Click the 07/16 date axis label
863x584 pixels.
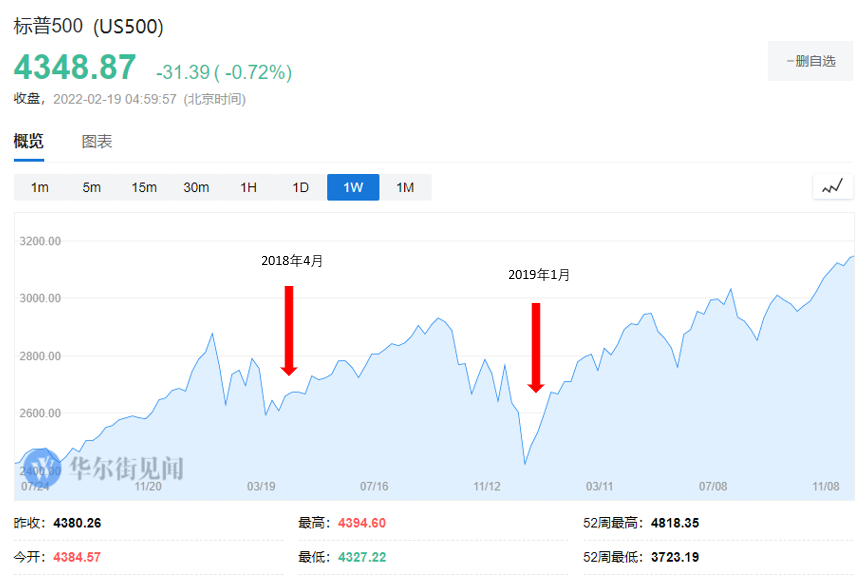point(374,486)
